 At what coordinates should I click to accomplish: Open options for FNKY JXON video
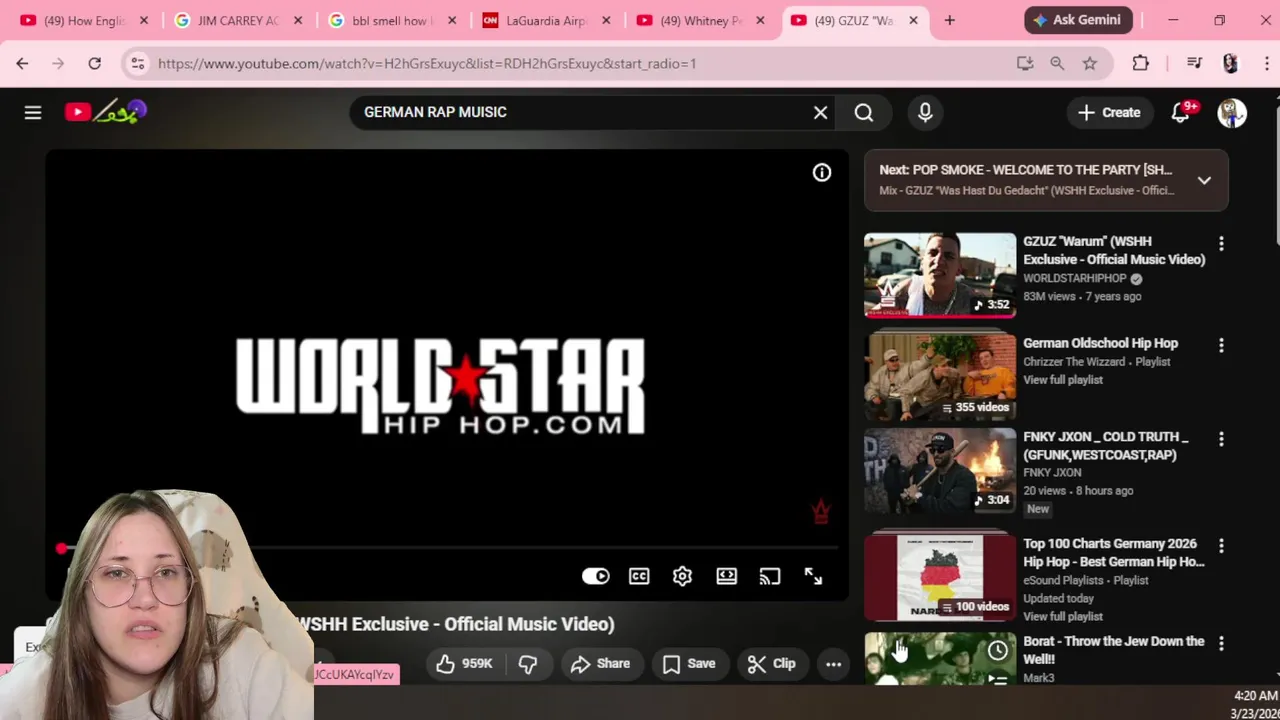click(1221, 440)
